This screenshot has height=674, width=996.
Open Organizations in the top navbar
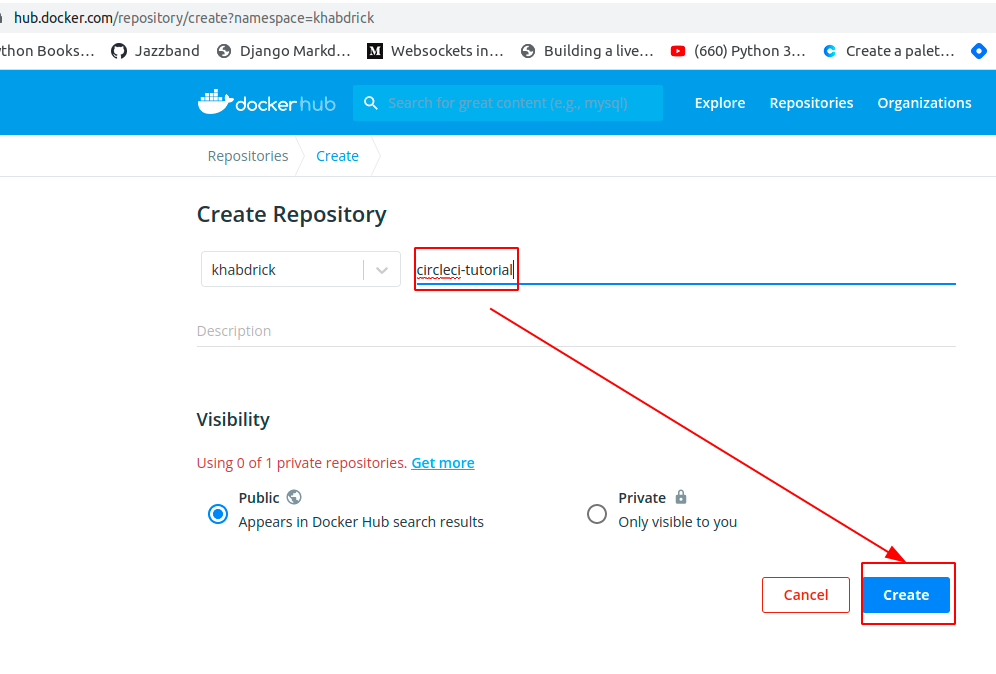924,103
